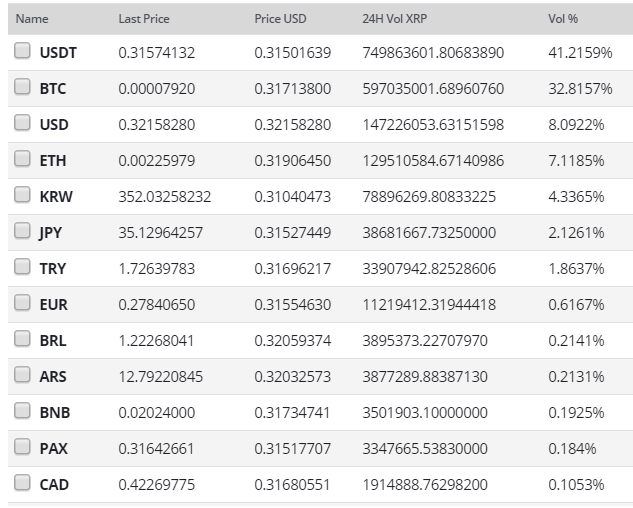Screen dimensions: 633x508
Task: Sort by the Vol % column header
Action: (x=563, y=19)
